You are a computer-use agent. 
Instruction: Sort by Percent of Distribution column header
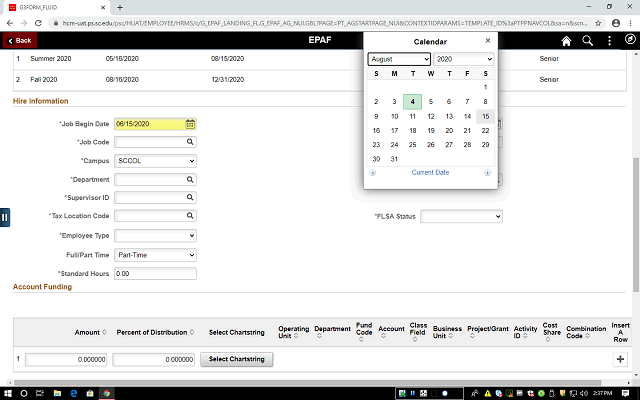pos(155,332)
